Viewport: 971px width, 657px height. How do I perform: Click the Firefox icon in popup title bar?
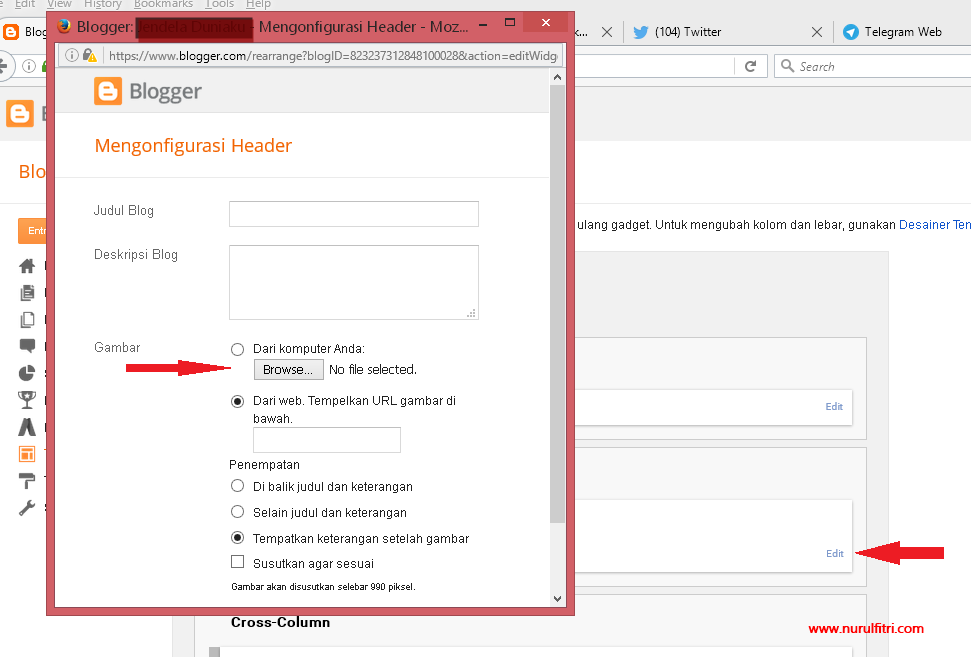click(x=64, y=26)
